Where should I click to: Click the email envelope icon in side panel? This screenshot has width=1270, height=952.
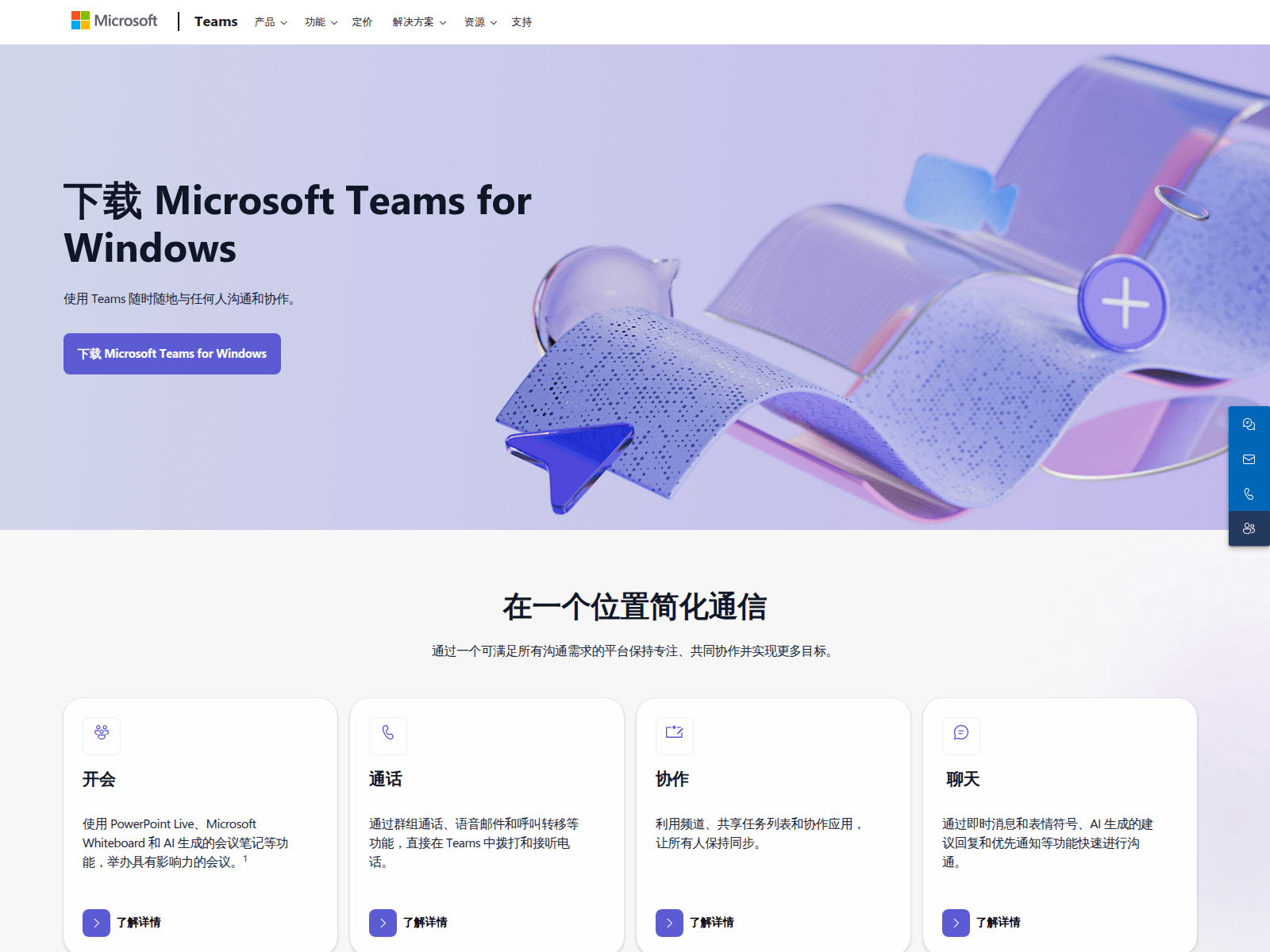1249,459
